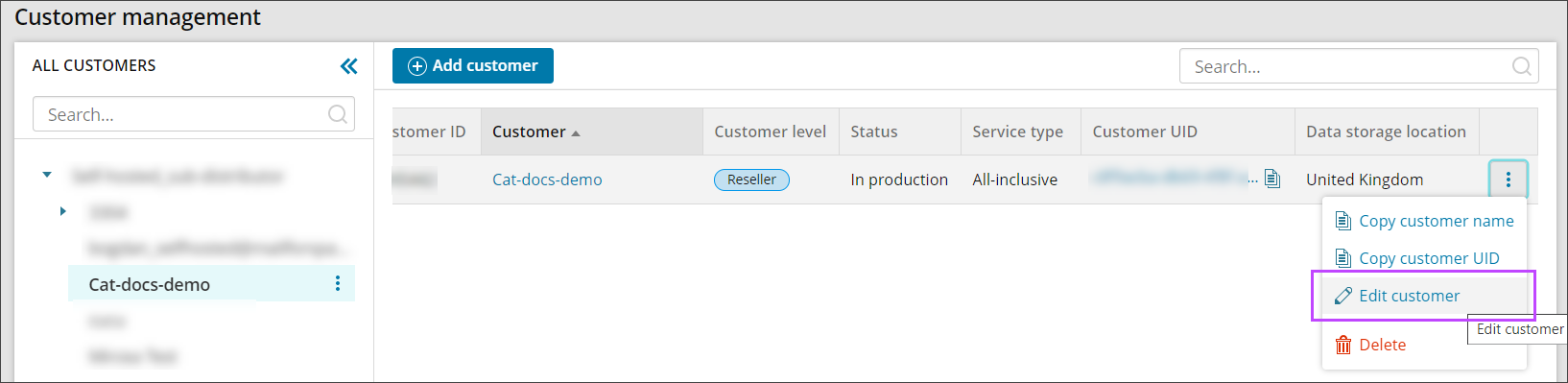The image size is (1568, 383).
Task: Open Cat-docs-demo sidebar three-dot menu
Action: (337, 283)
